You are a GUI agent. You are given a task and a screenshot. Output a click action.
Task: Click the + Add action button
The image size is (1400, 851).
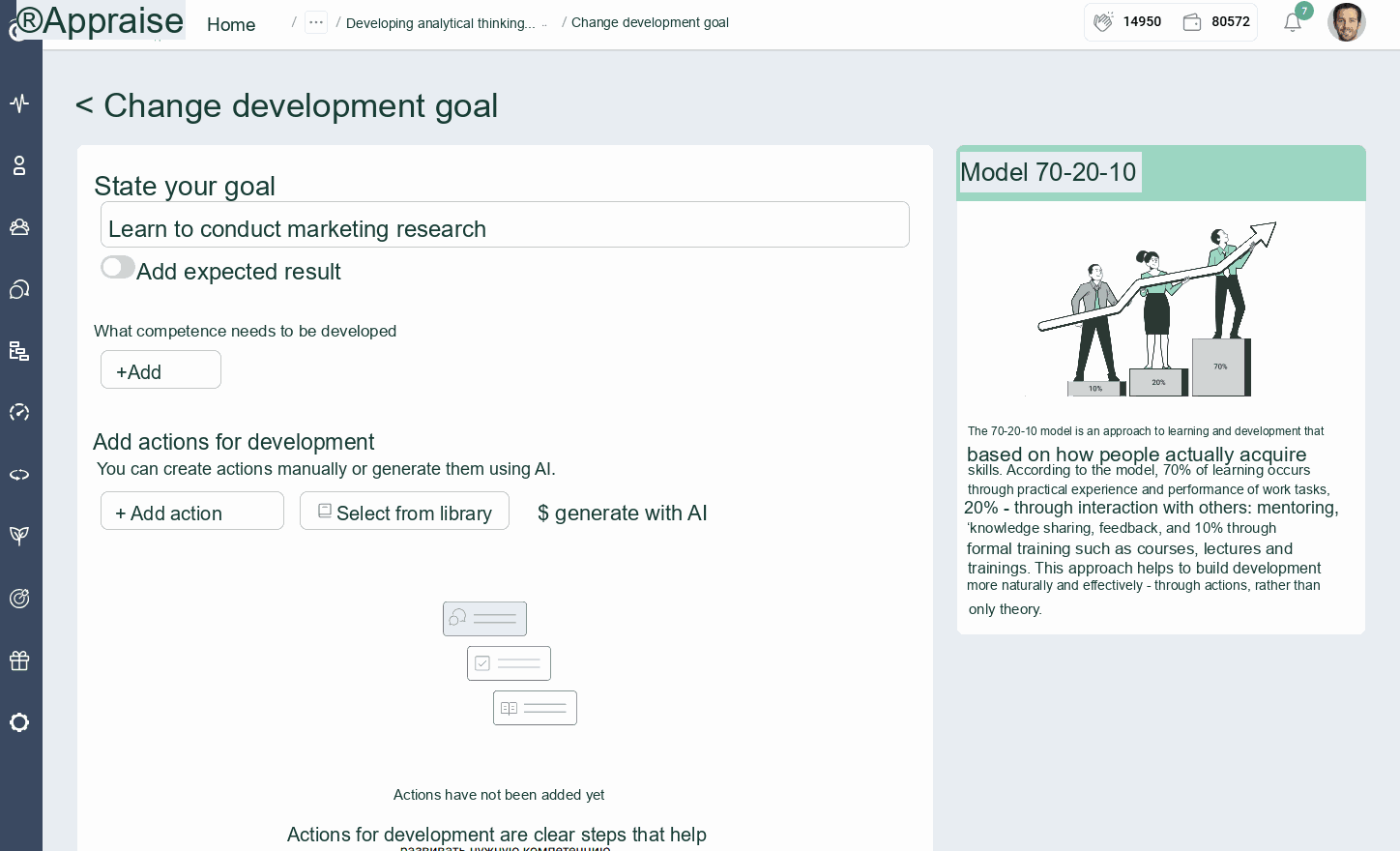coord(192,511)
